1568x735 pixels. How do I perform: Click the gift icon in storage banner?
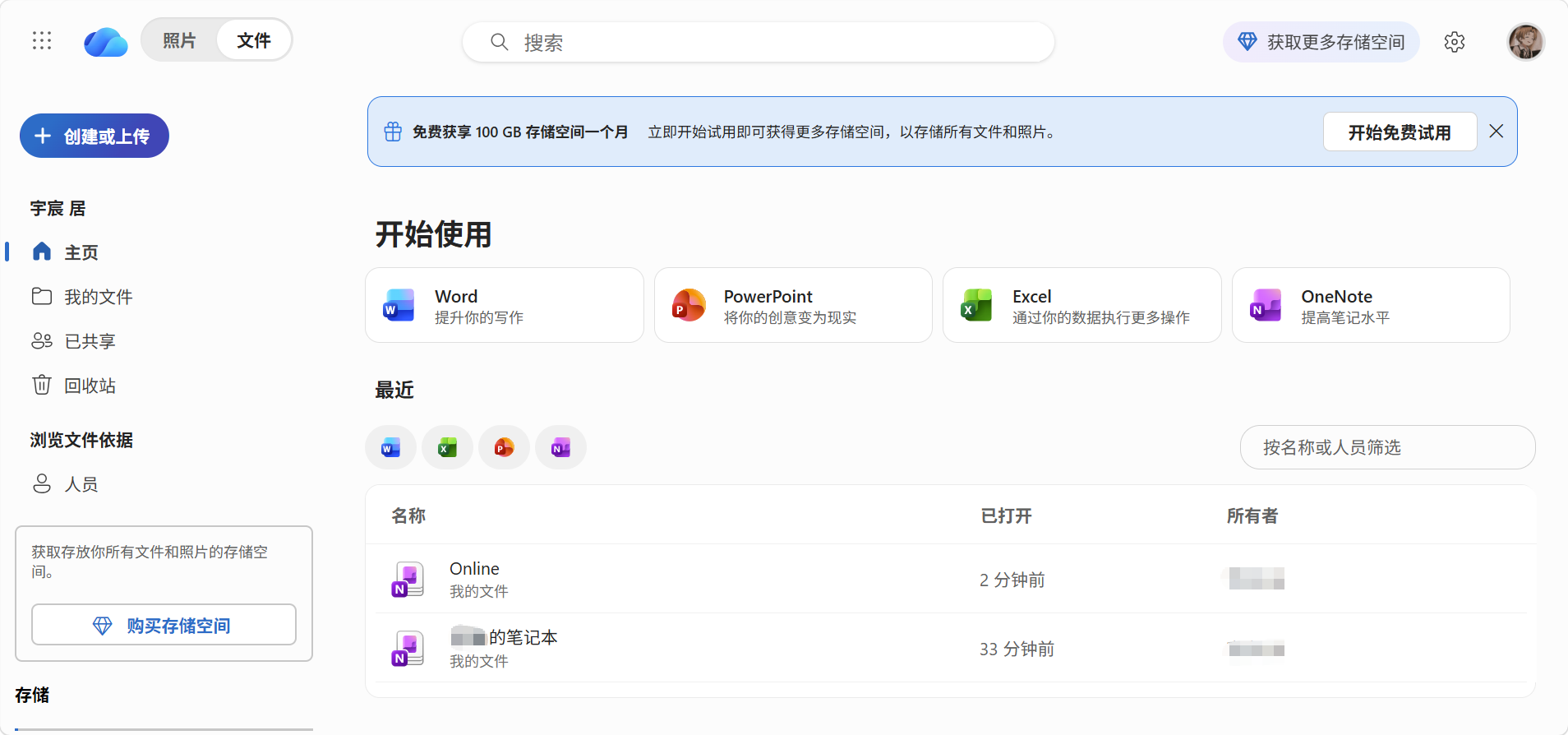(x=393, y=132)
